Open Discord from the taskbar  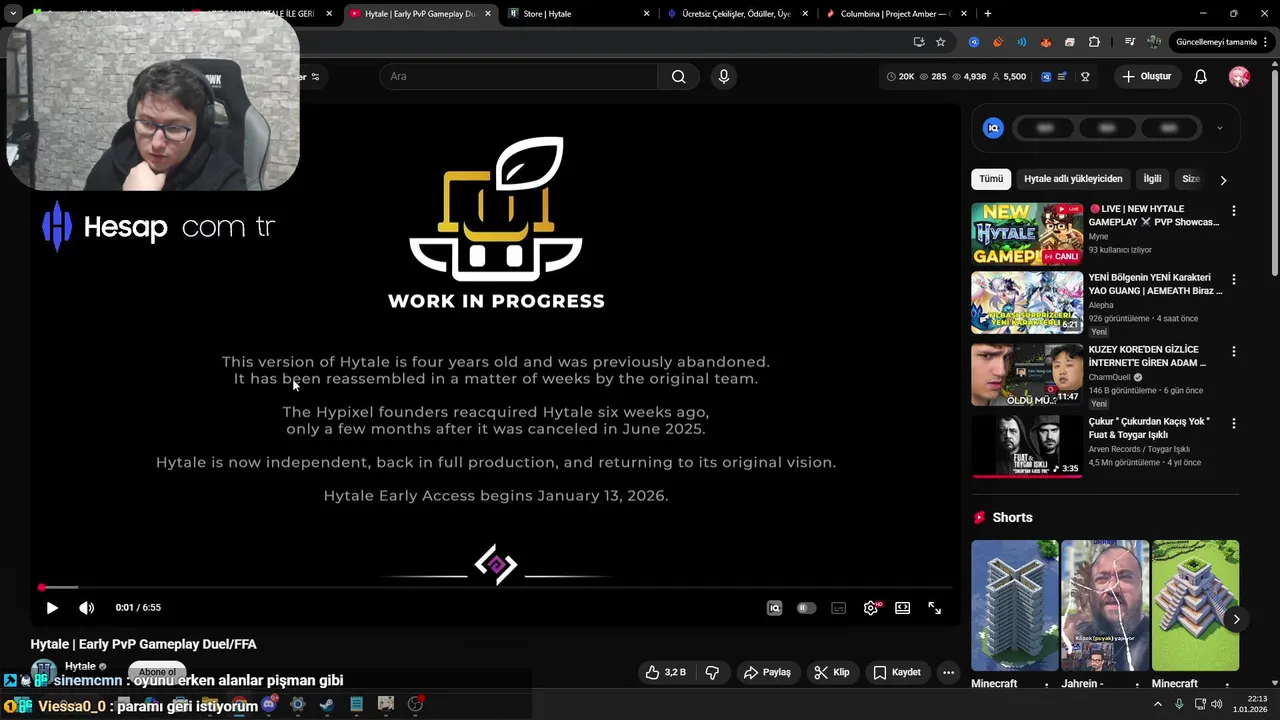pyautogui.click(x=268, y=705)
